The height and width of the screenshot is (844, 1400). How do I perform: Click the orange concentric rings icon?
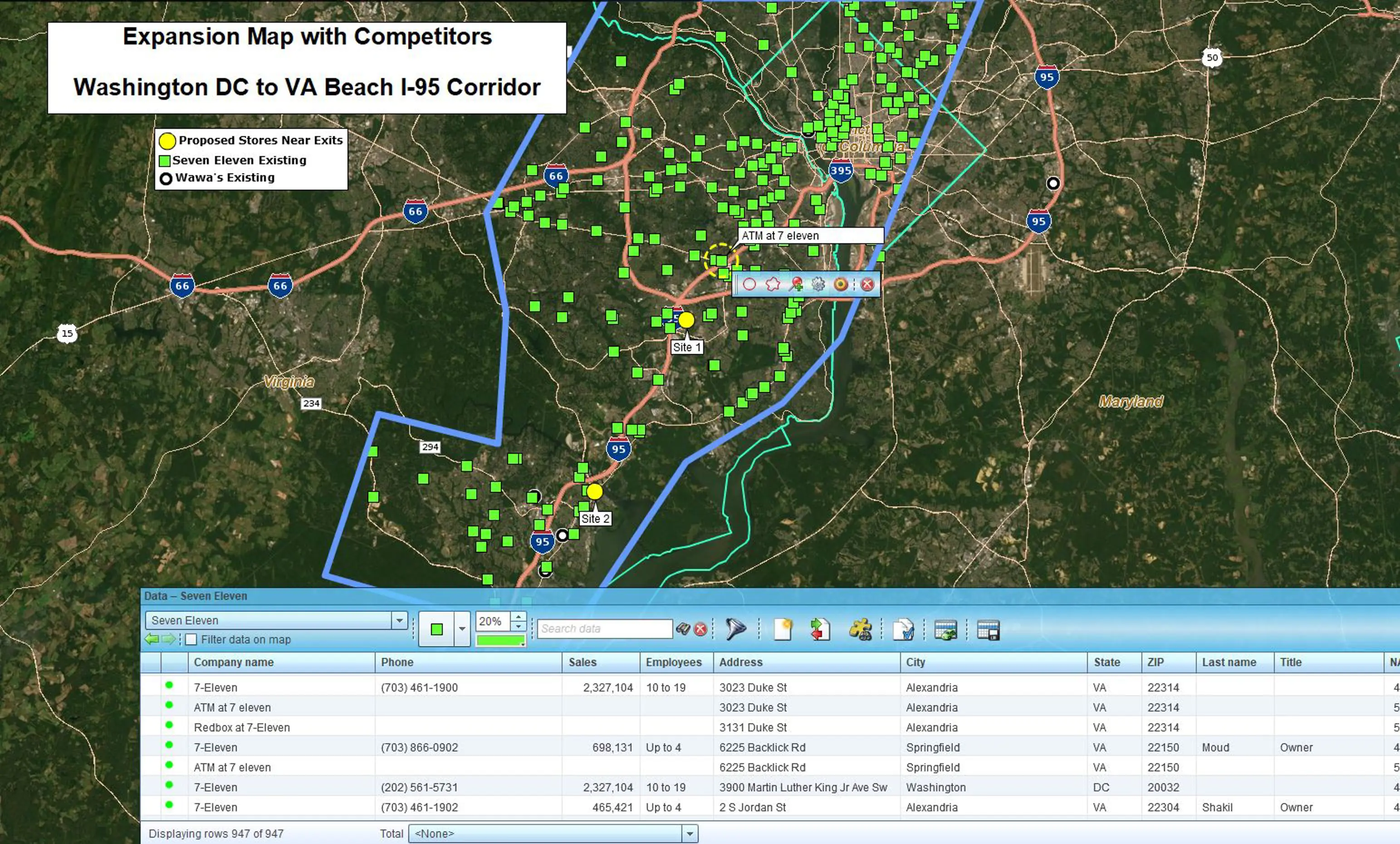(x=841, y=284)
